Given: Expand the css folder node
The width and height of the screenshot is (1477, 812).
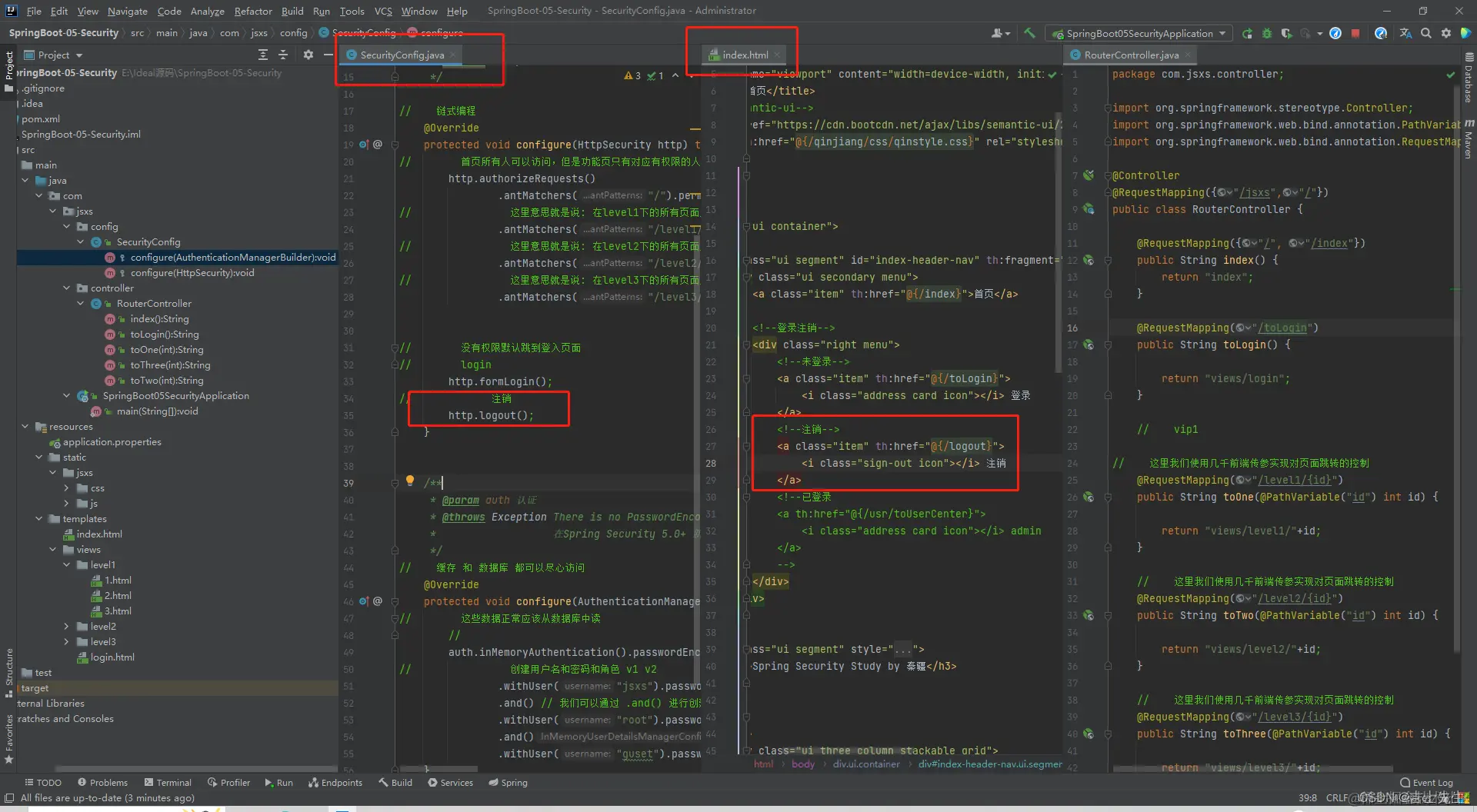Looking at the screenshot, I should 67,488.
